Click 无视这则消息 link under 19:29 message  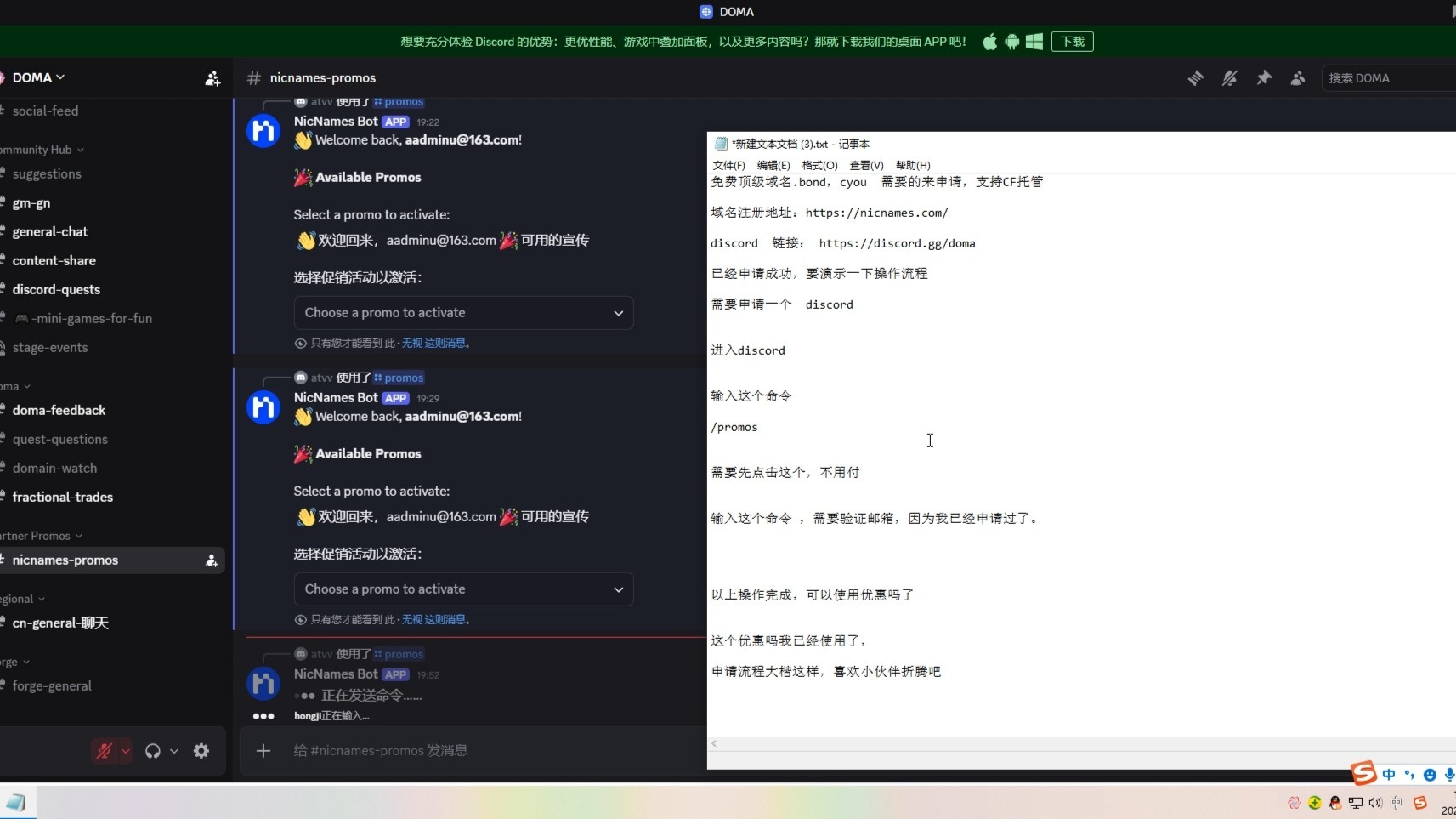click(x=433, y=620)
